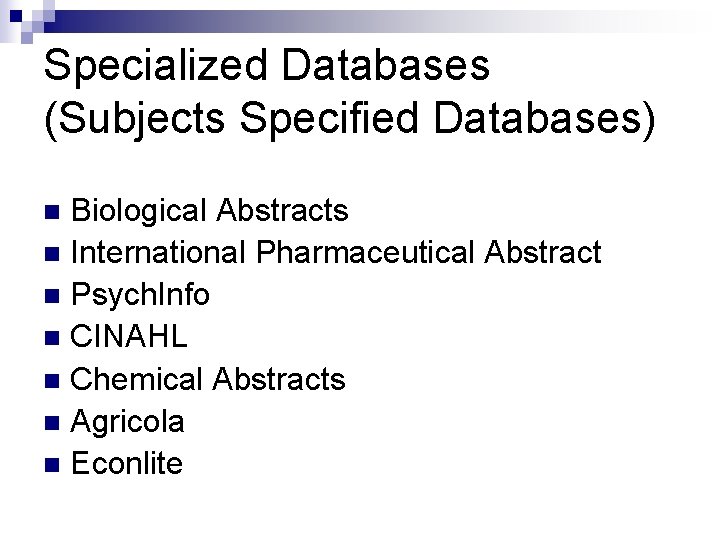720x540 pixels.
Task: Click the International Pharmaceutical Abstract text
Action: [x=336, y=252]
